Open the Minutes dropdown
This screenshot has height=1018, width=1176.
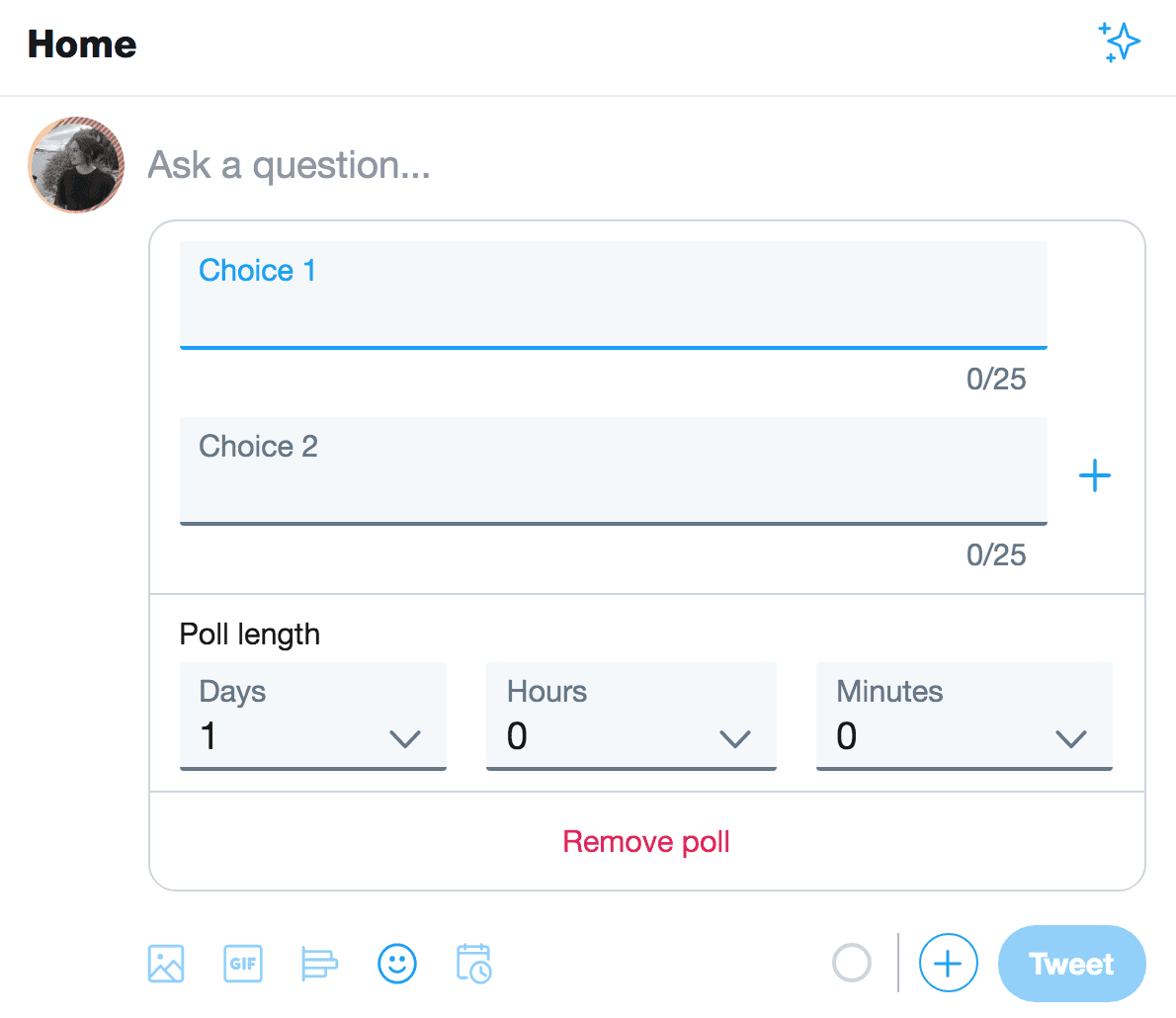click(964, 717)
